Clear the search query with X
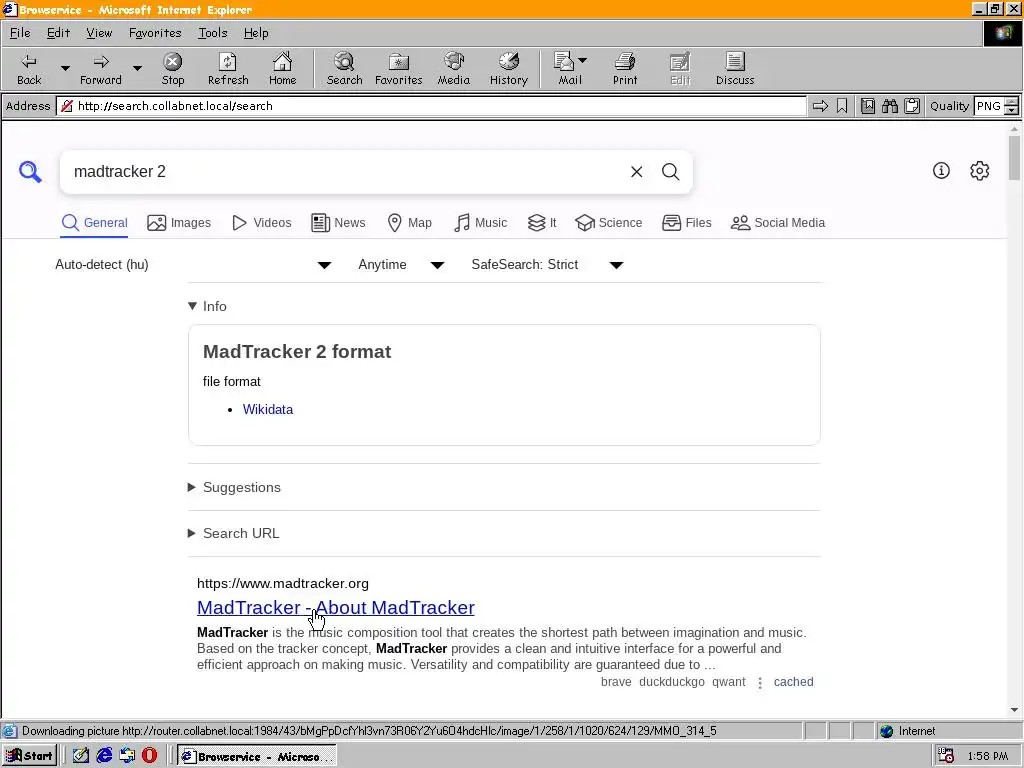The image size is (1024, 768). (636, 172)
